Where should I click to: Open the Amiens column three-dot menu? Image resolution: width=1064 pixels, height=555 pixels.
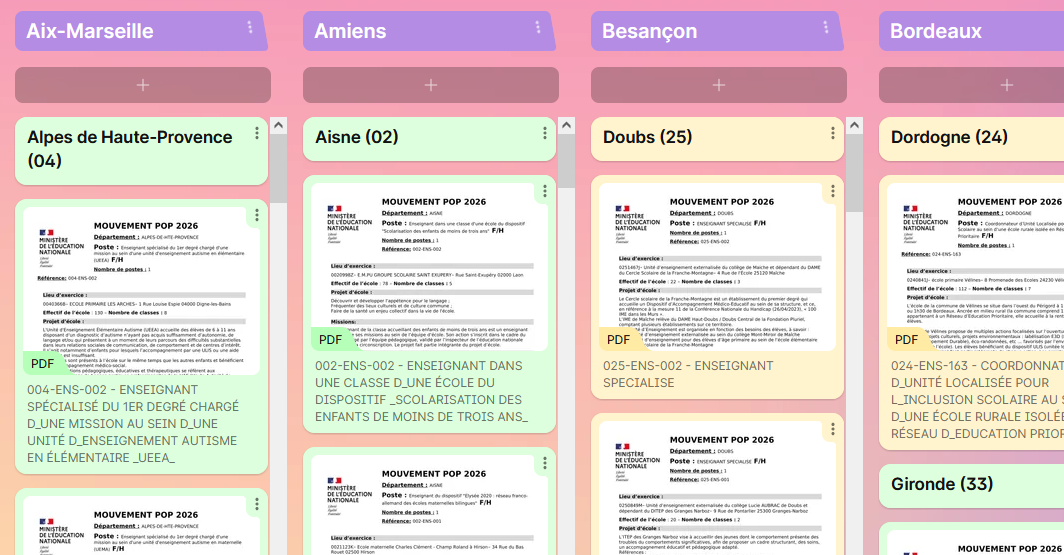538,28
